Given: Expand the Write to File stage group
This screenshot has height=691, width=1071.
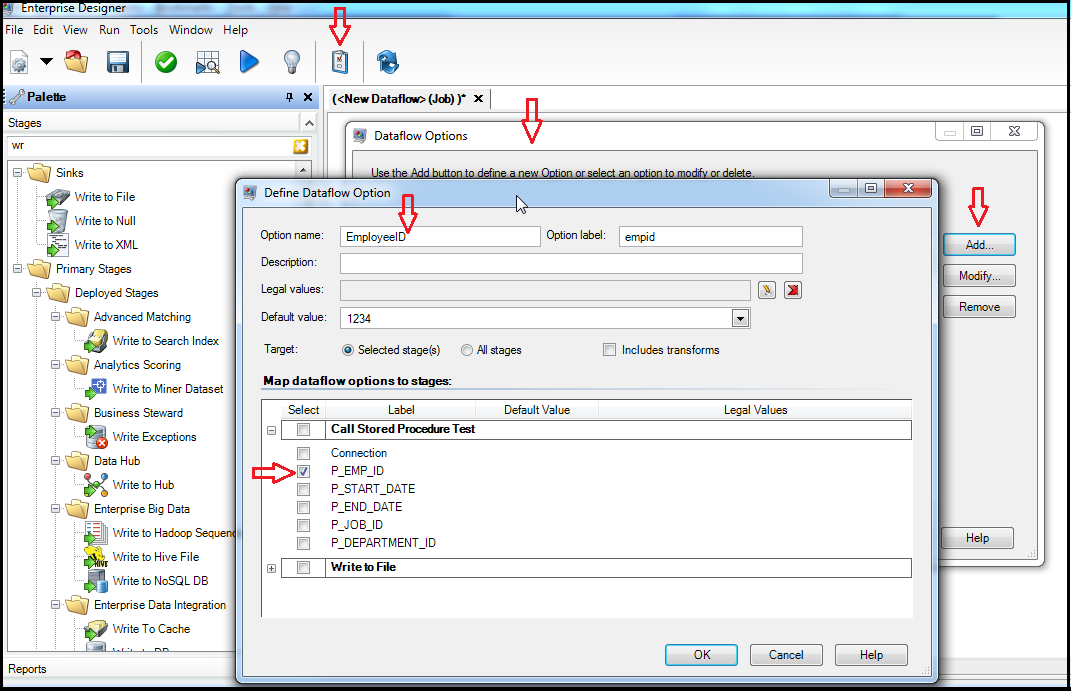Looking at the screenshot, I should pyautogui.click(x=271, y=568).
